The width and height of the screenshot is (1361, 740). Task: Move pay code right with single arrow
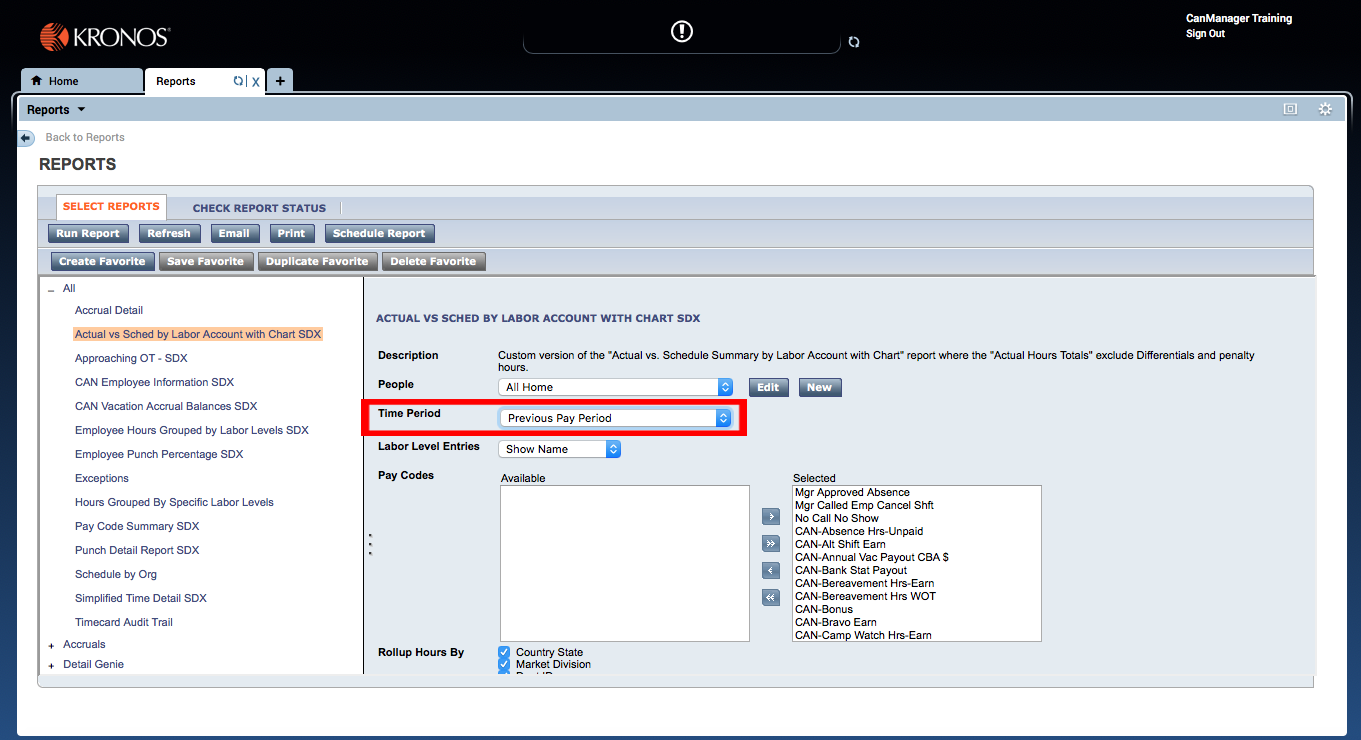point(770,517)
